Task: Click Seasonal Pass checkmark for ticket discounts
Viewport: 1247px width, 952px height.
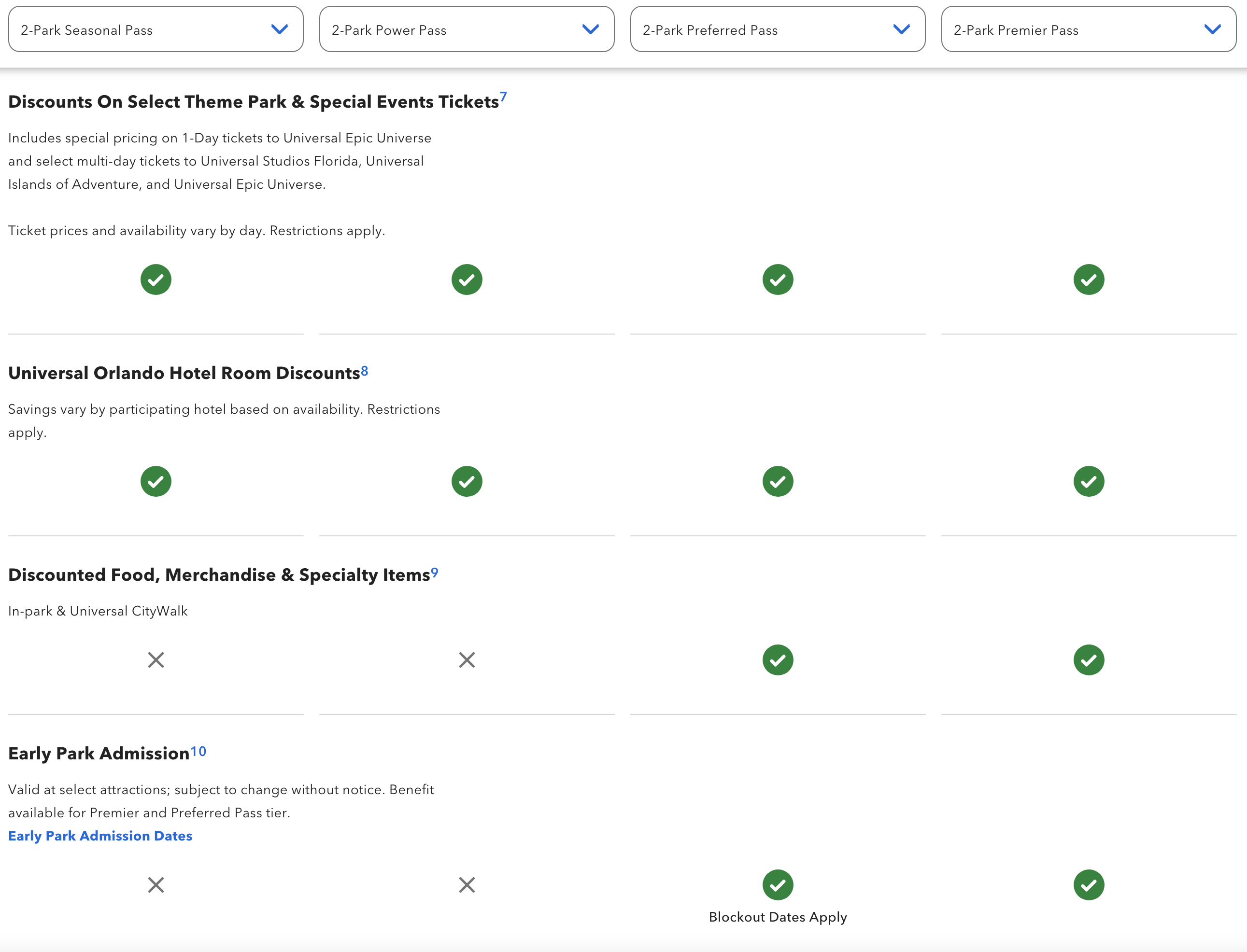Action: coord(156,280)
